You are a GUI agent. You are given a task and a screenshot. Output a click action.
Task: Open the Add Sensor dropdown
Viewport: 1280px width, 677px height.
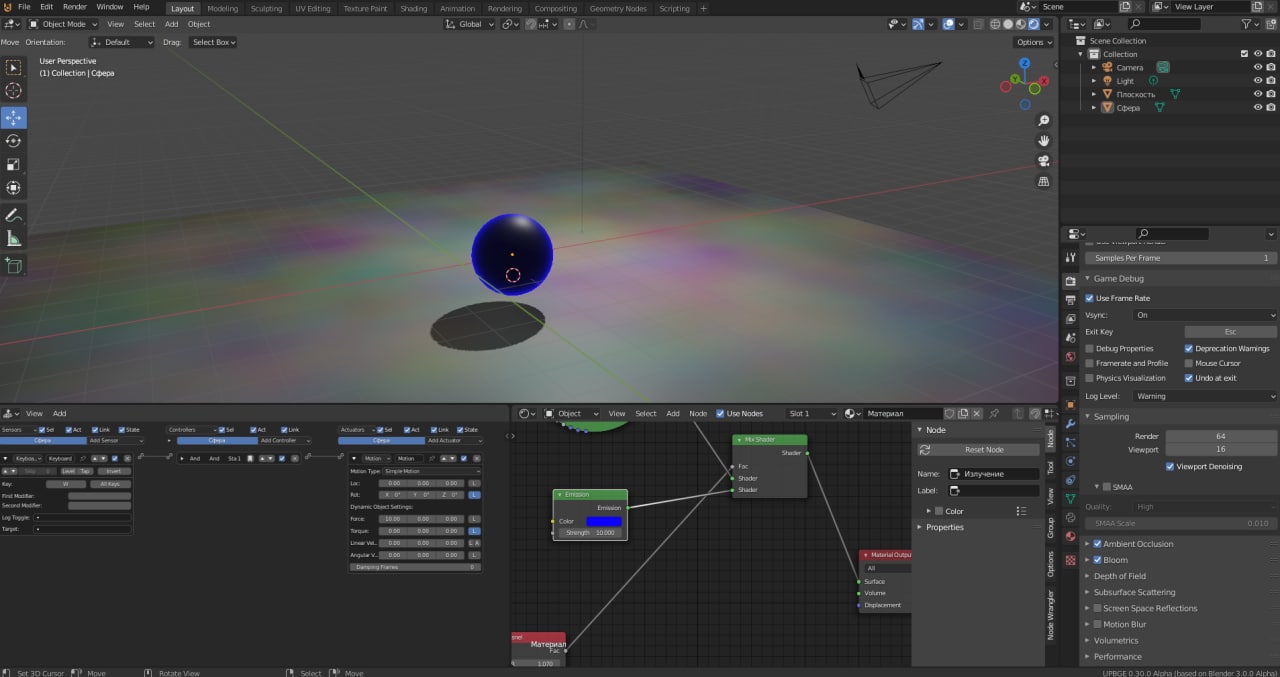pos(117,440)
